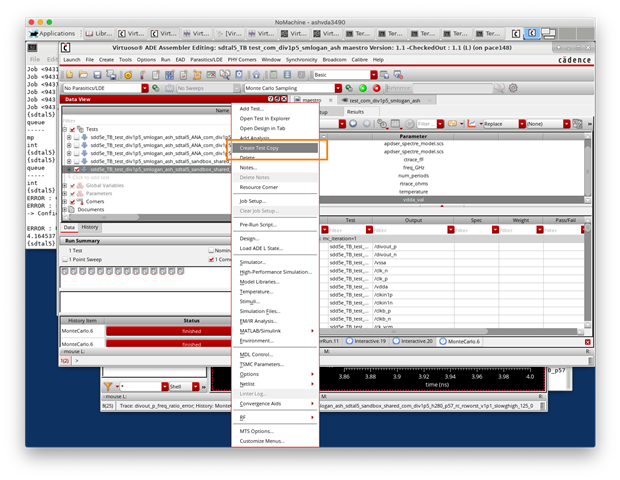Expand the Documents tree node
The height and width of the screenshot is (480, 620).
pos(65,210)
